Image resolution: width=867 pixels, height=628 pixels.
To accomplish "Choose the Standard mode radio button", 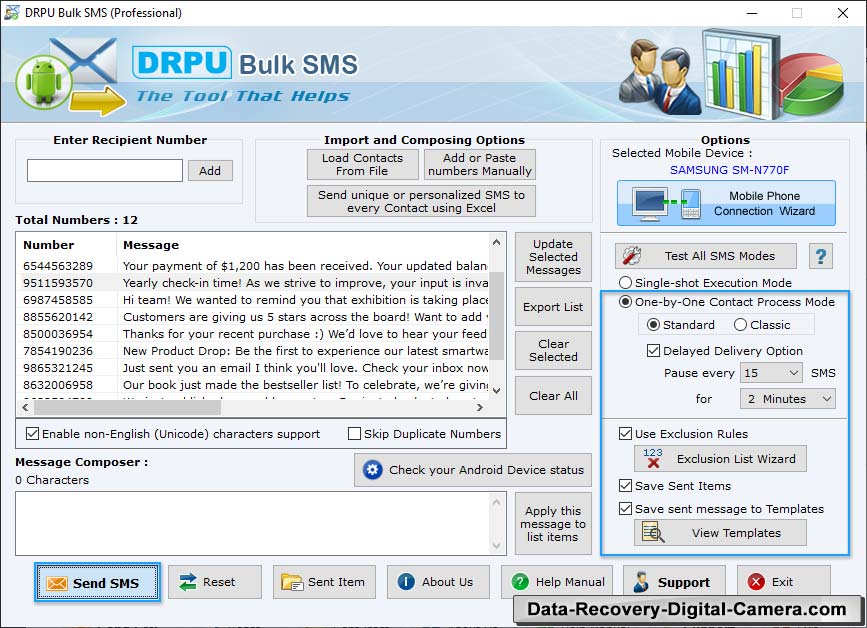I will click(x=654, y=325).
